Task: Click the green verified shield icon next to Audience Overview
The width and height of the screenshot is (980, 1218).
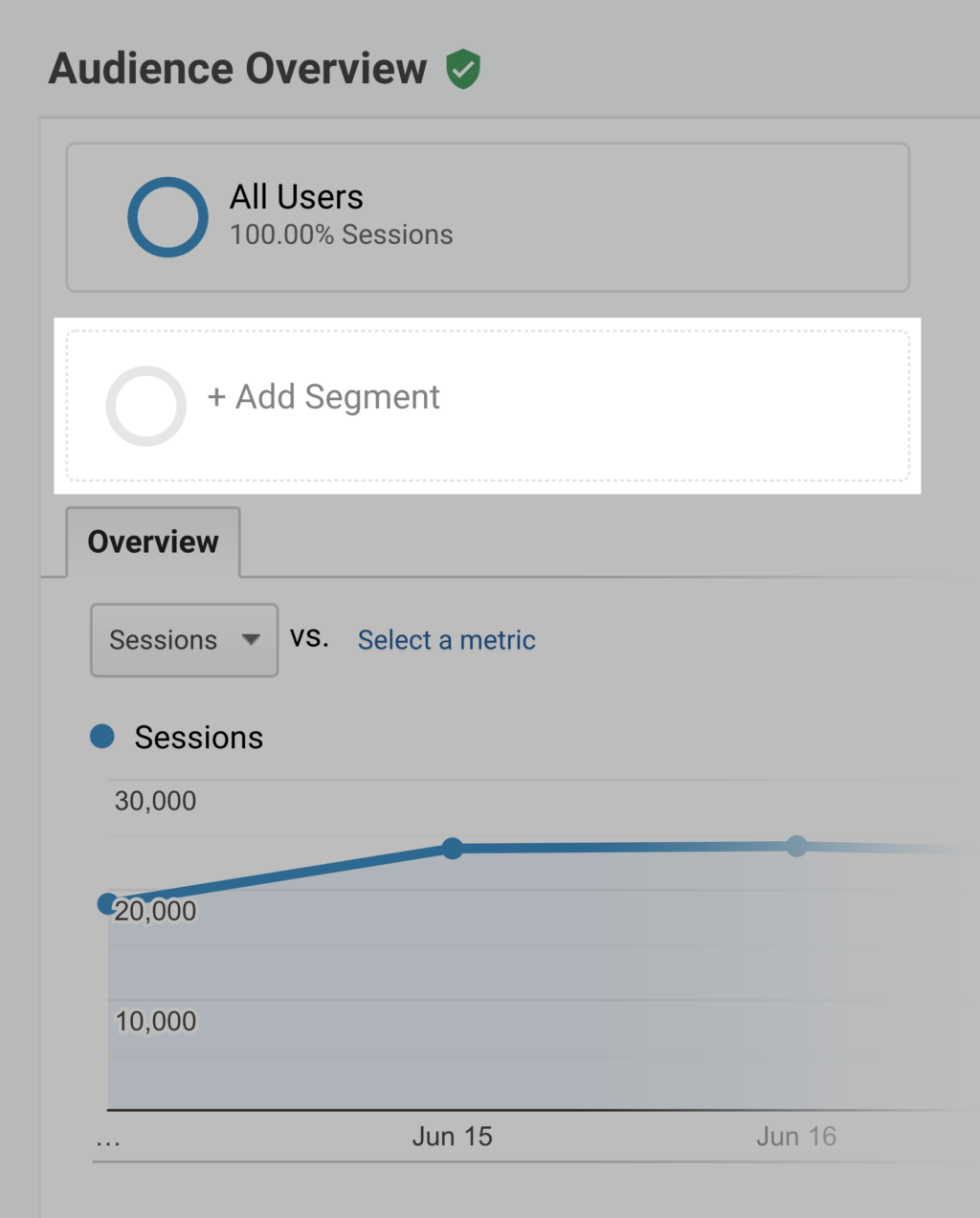Action: coord(464,67)
